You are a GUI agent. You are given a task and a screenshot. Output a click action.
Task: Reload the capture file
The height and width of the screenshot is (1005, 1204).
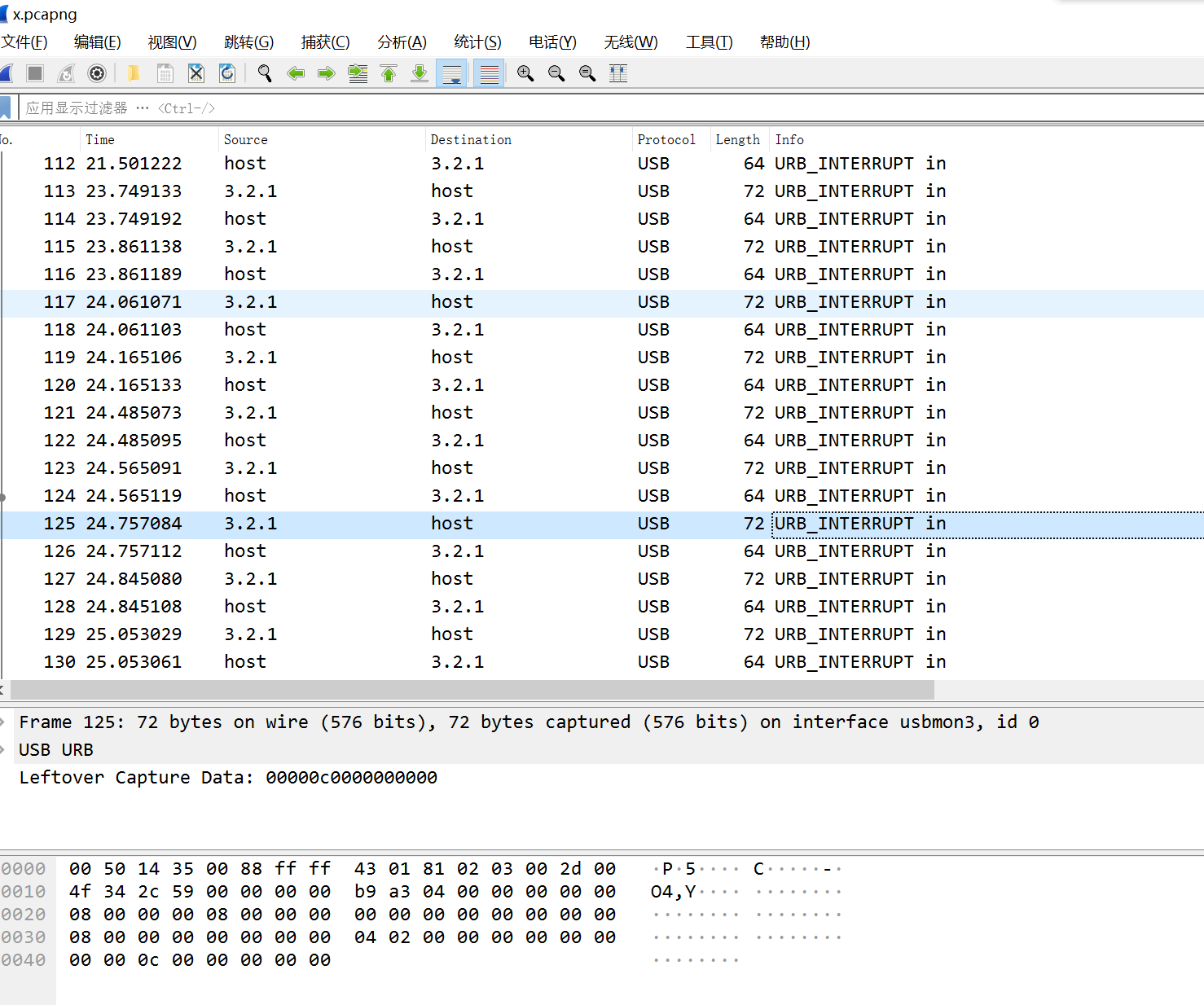(227, 73)
